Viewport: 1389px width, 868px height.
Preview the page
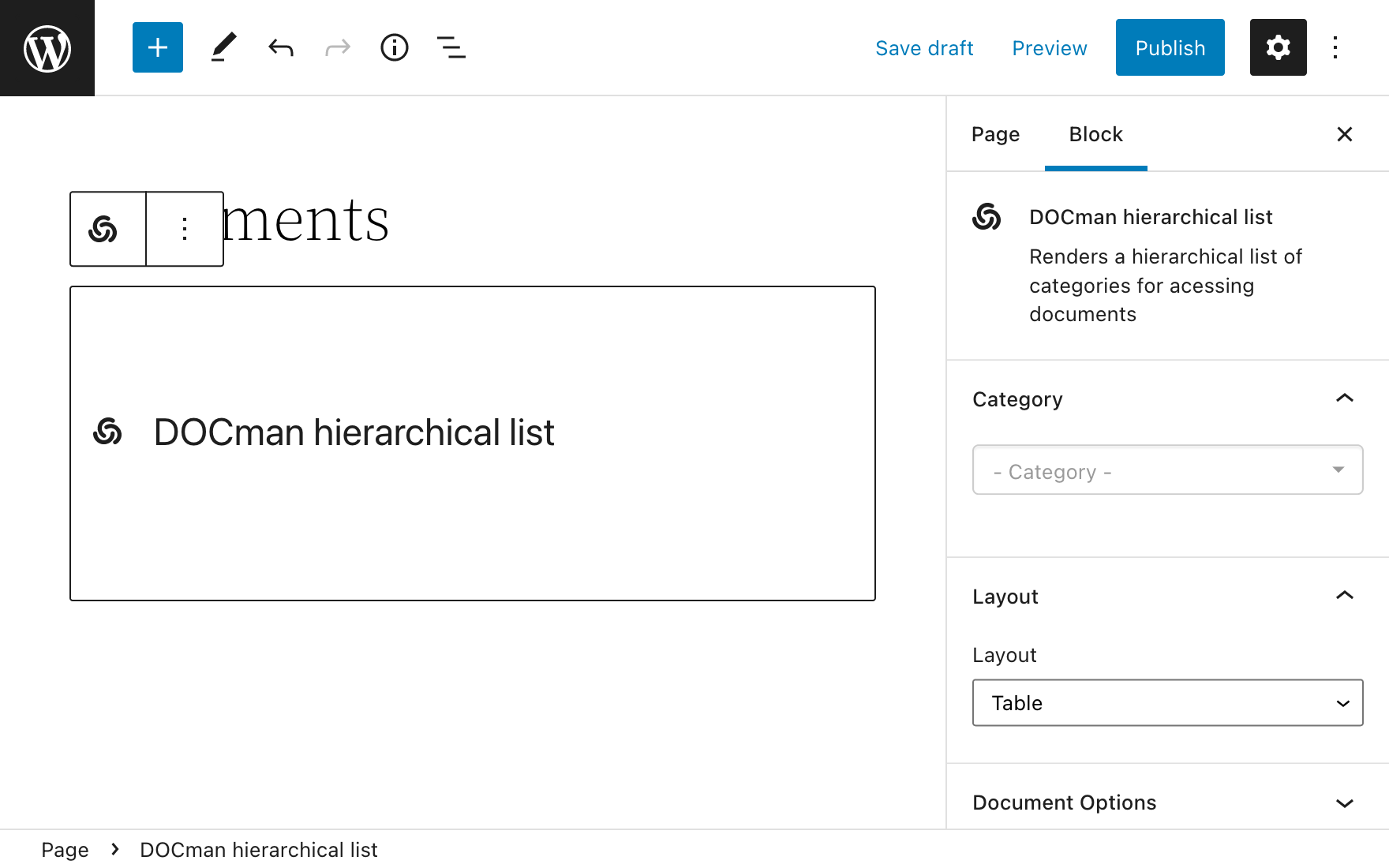1050,48
